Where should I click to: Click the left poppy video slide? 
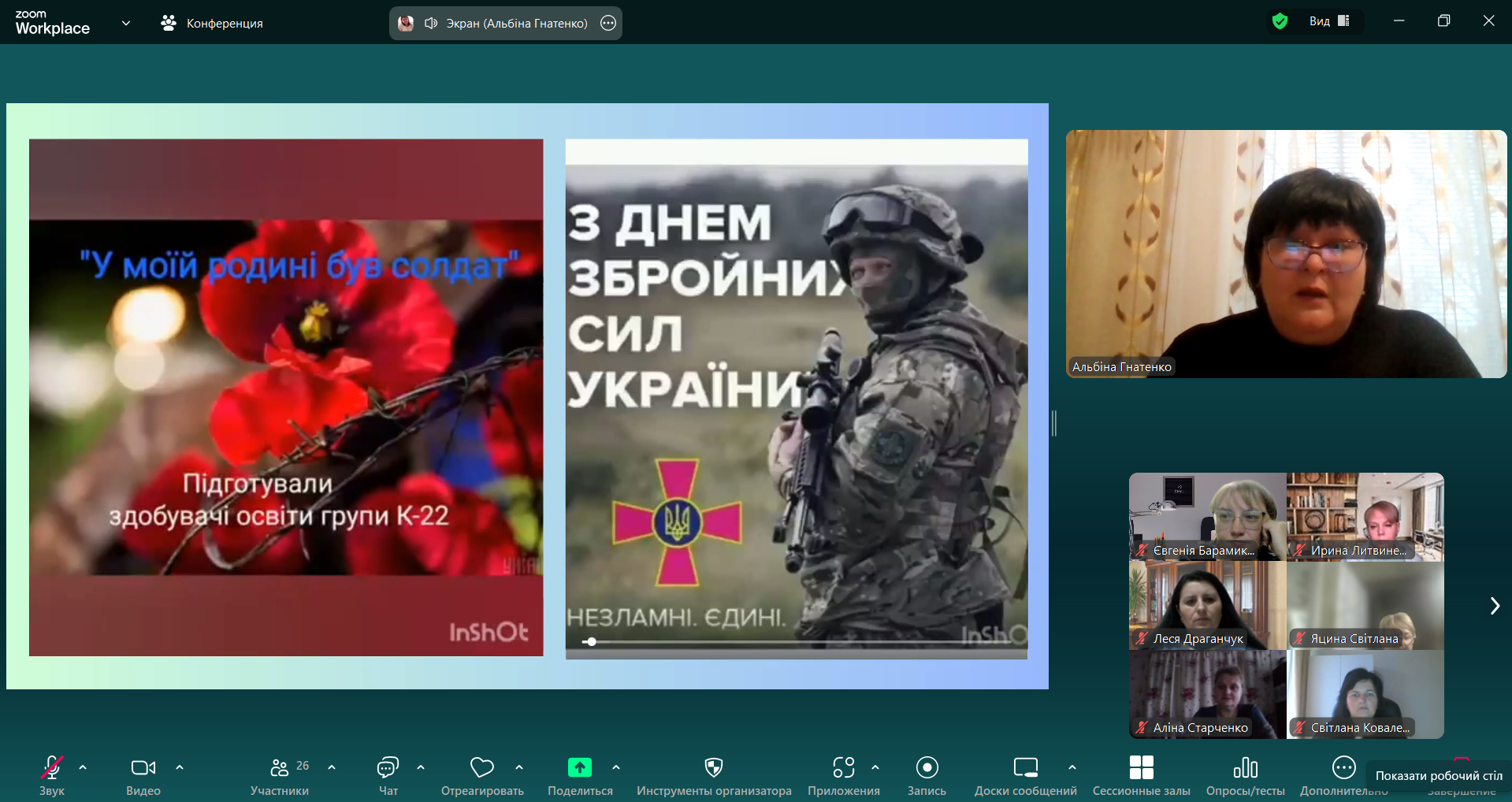tap(286, 398)
